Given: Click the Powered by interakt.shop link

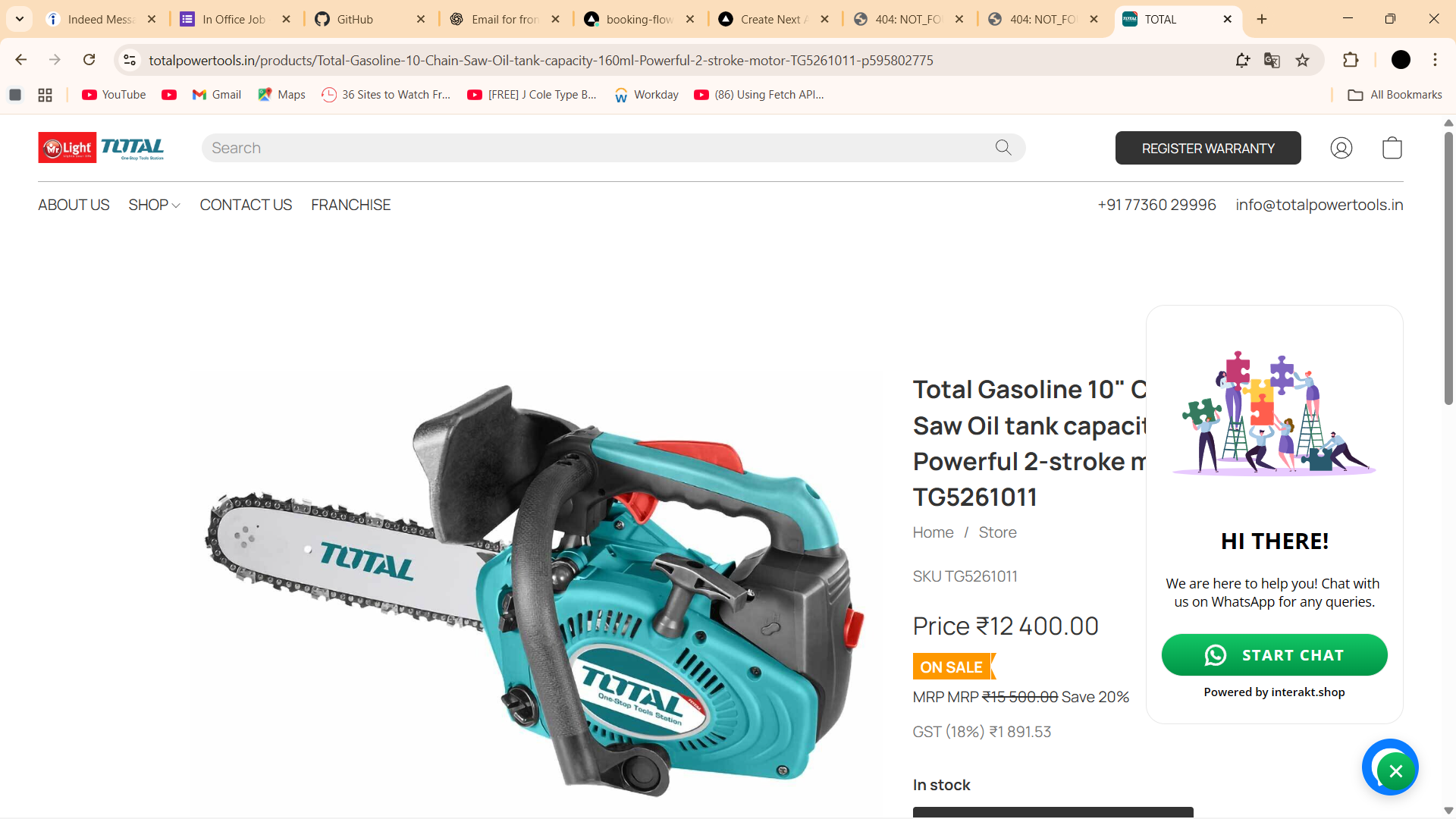Looking at the screenshot, I should pyautogui.click(x=1274, y=692).
